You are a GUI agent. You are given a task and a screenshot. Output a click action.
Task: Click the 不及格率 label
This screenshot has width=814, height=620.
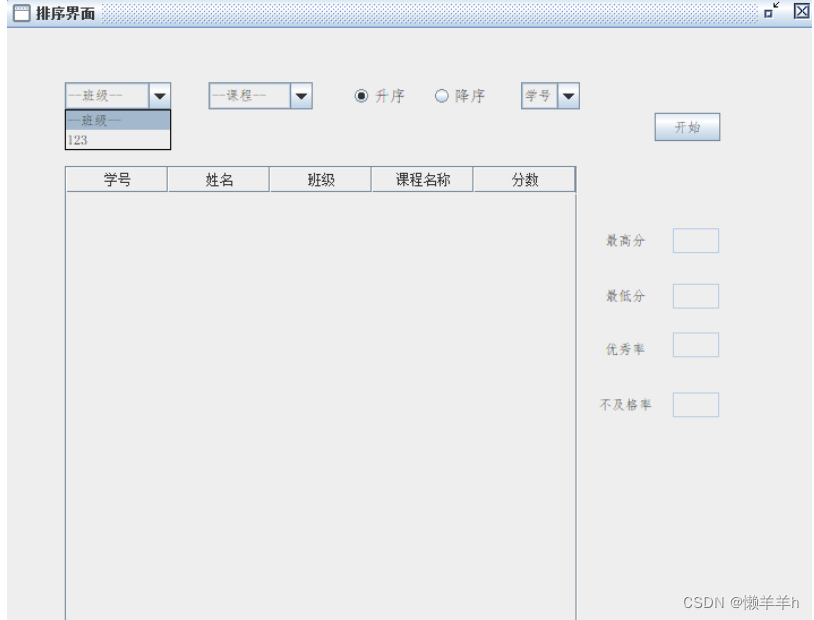pyautogui.click(x=626, y=405)
